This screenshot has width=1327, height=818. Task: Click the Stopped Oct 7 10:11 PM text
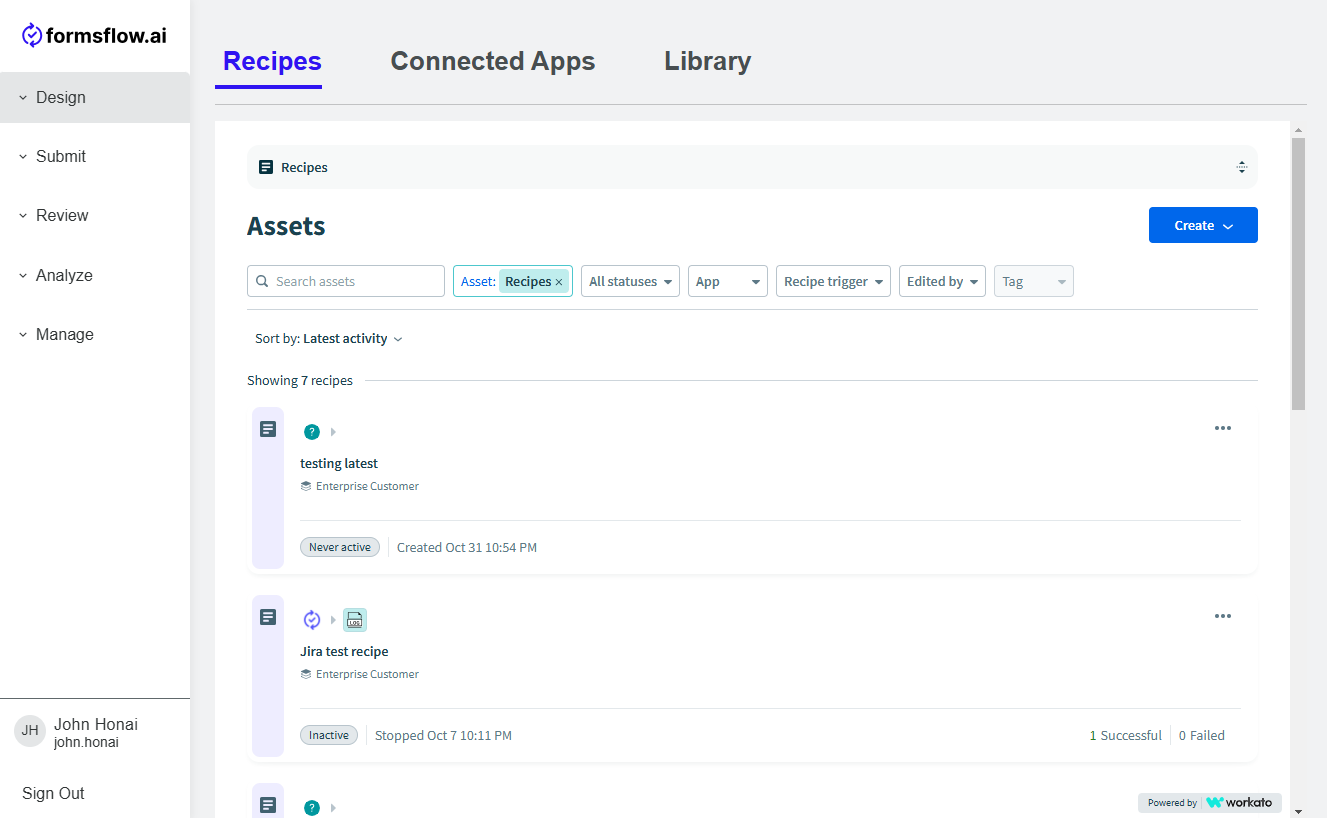pos(443,735)
